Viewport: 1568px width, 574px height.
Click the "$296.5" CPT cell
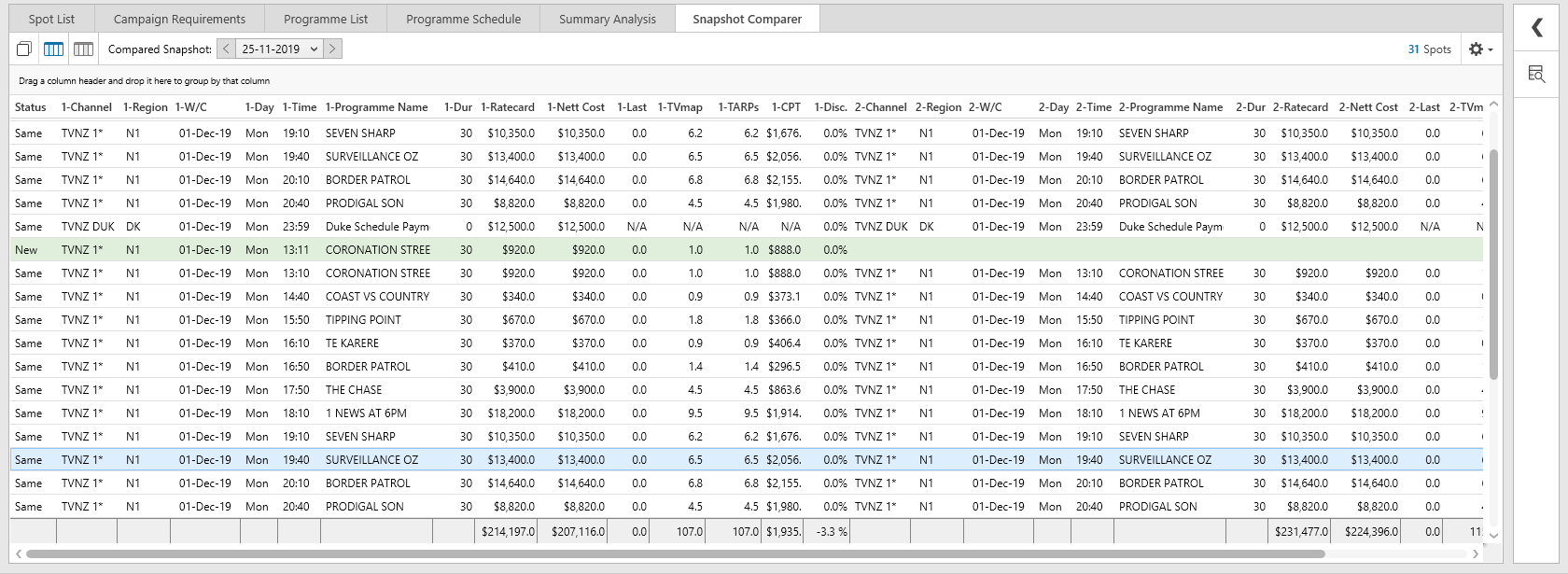[784, 367]
